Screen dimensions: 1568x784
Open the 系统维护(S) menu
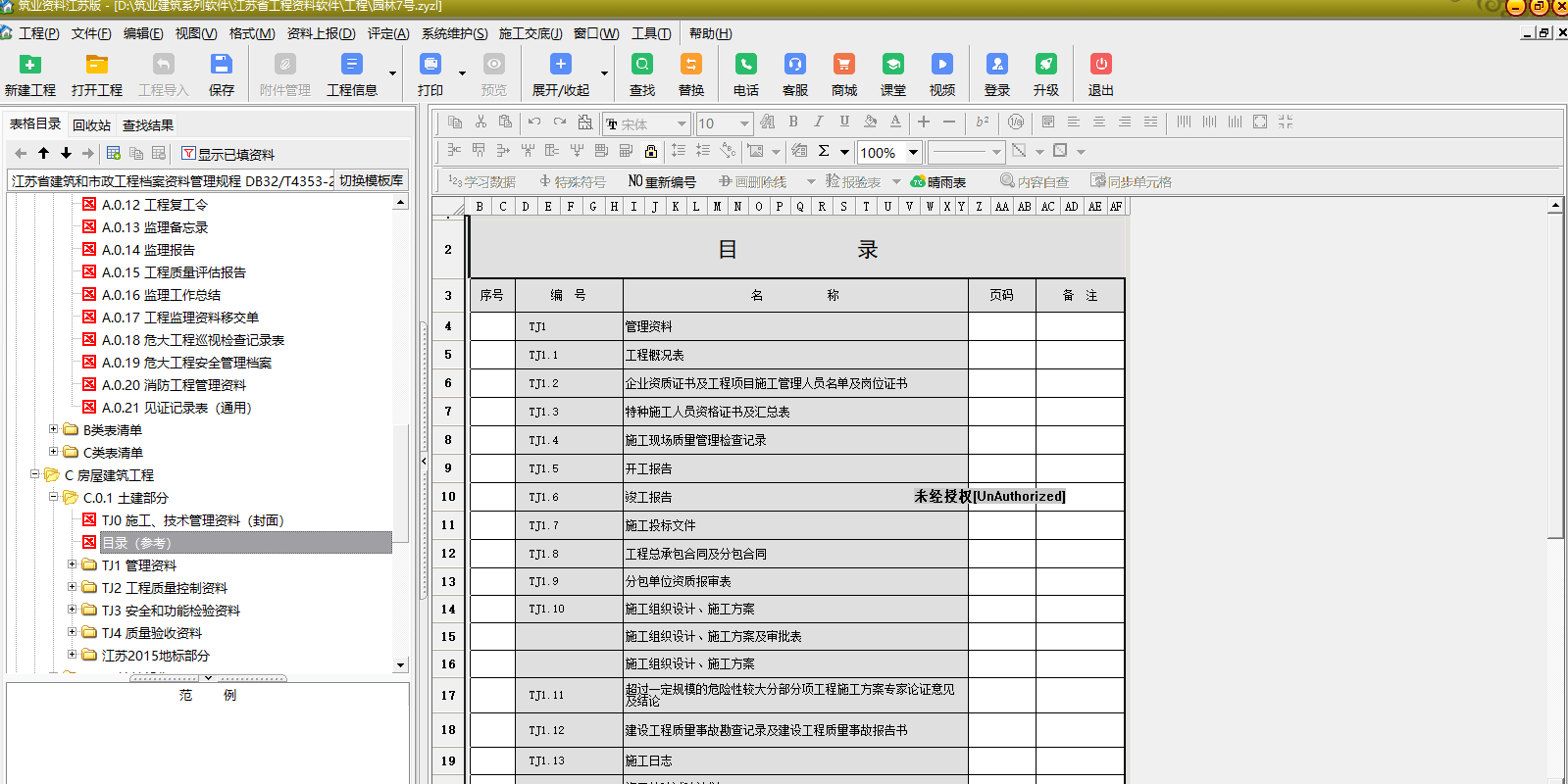454,33
